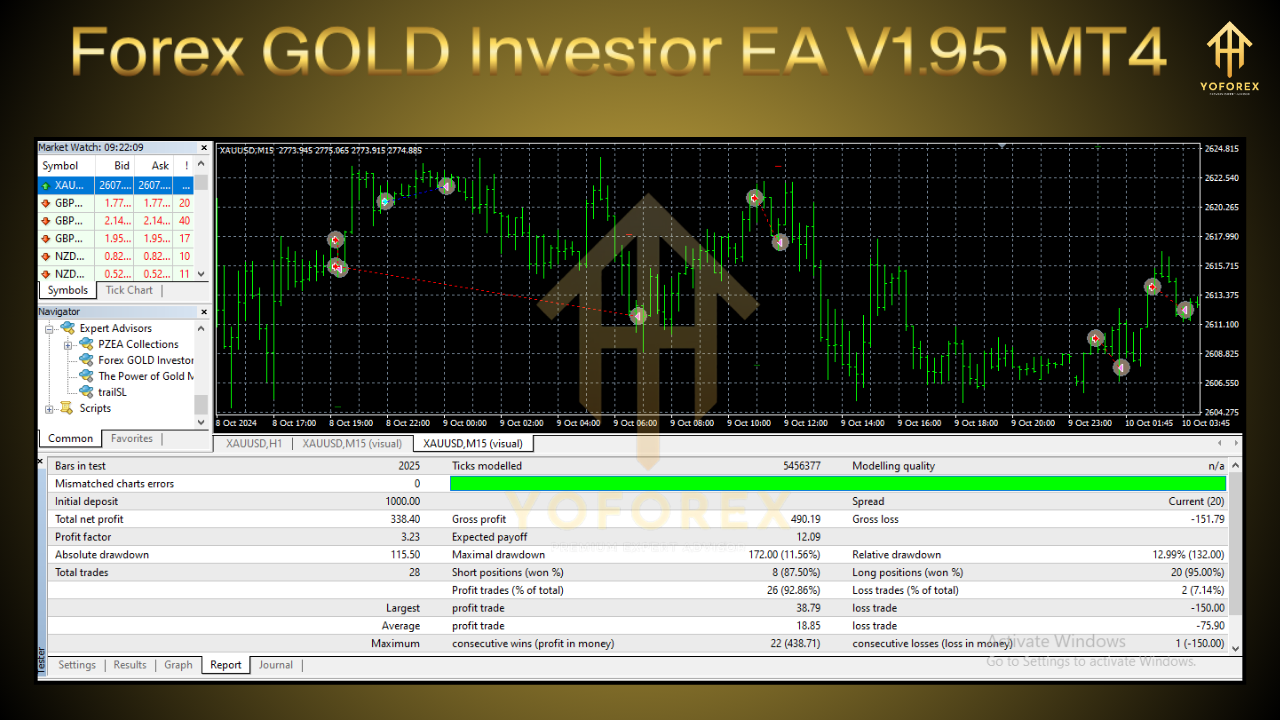Sort Market Watch by Symbol column header
The height and width of the screenshot is (720, 1280).
click(66, 166)
